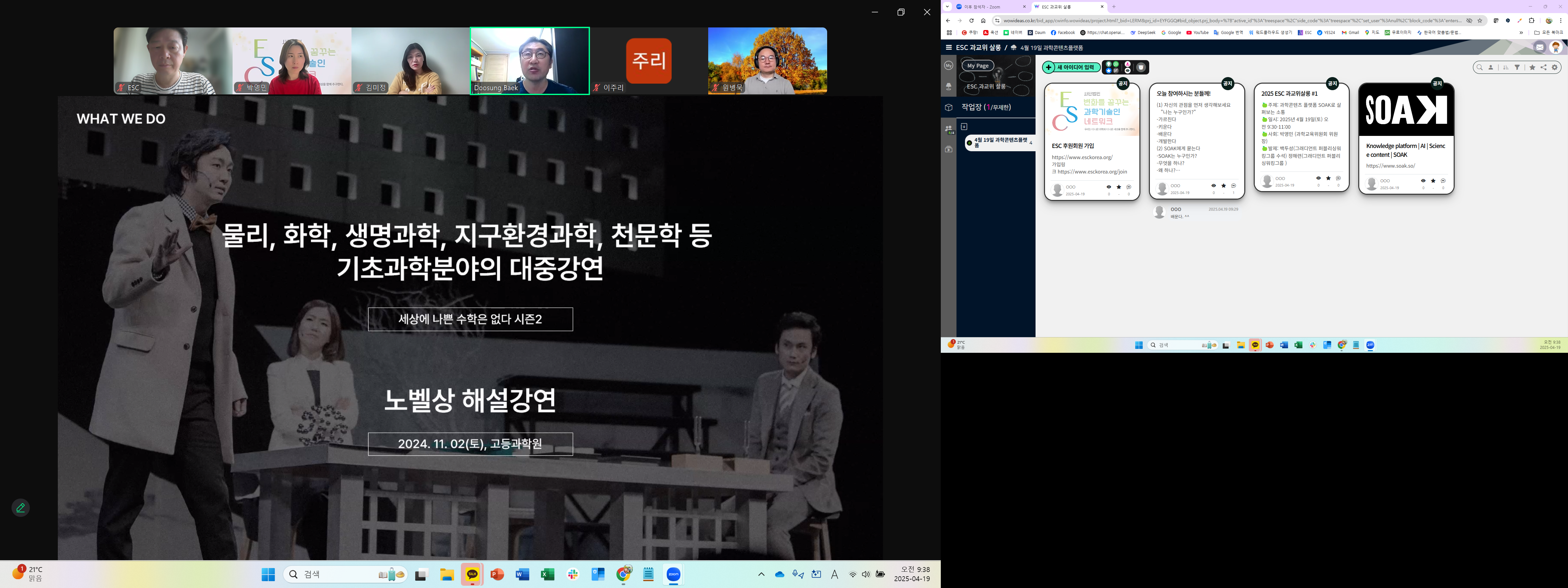Image resolution: width=1568 pixels, height=588 pixels.
Task: Open the filter funnel icon
Action: [1517, 68]
